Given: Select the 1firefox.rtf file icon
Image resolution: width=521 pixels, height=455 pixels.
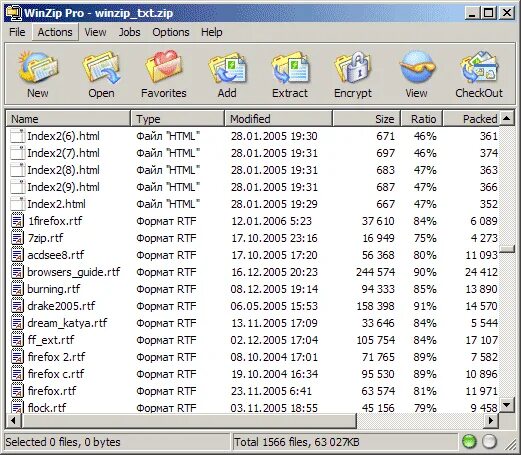Looking at the screenshot, I should click(17, 221).
